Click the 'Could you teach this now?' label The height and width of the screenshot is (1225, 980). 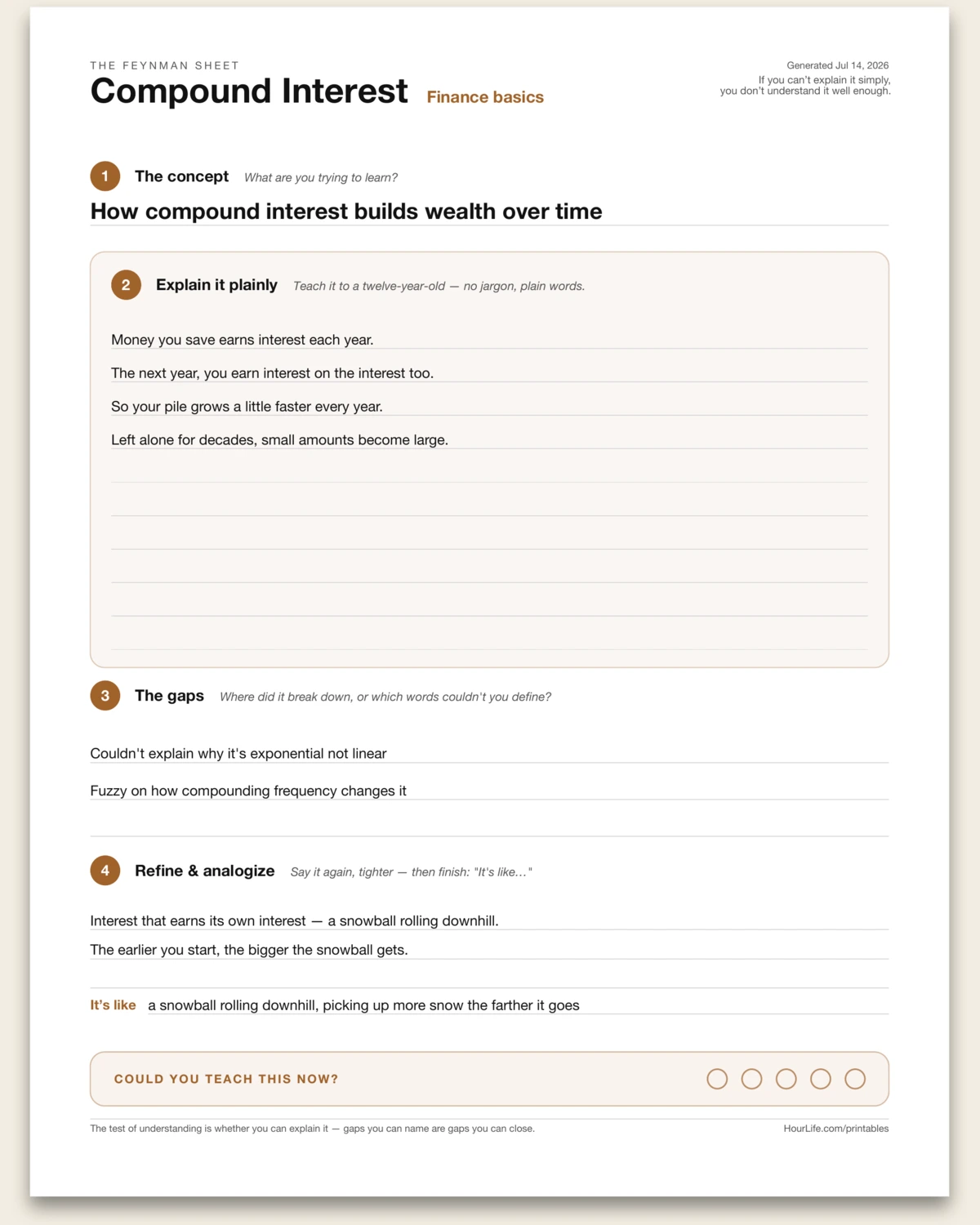tap(226, 1079)
